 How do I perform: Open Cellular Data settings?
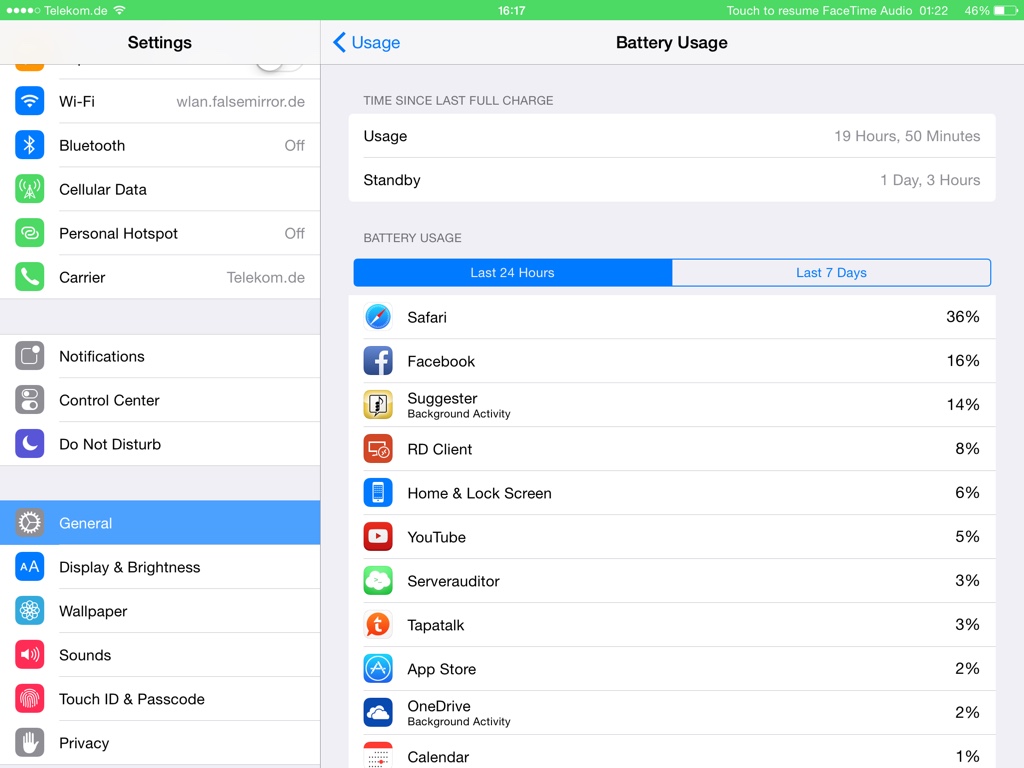(160, 189)
